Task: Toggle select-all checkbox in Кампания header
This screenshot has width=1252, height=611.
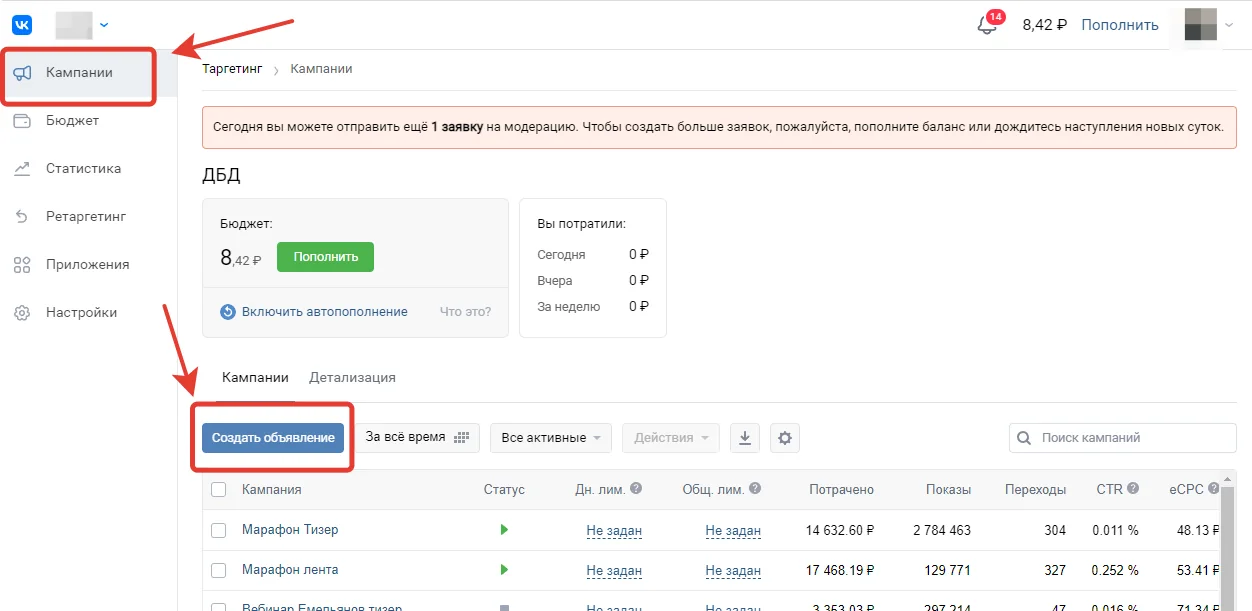Action: click(219, 490)
